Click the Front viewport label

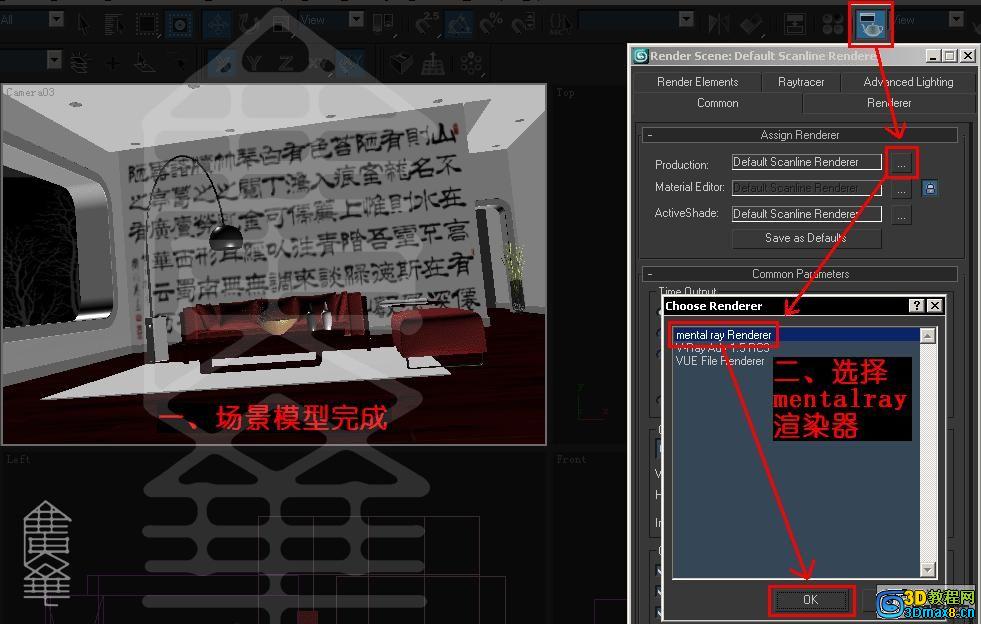tap(572, 459)
